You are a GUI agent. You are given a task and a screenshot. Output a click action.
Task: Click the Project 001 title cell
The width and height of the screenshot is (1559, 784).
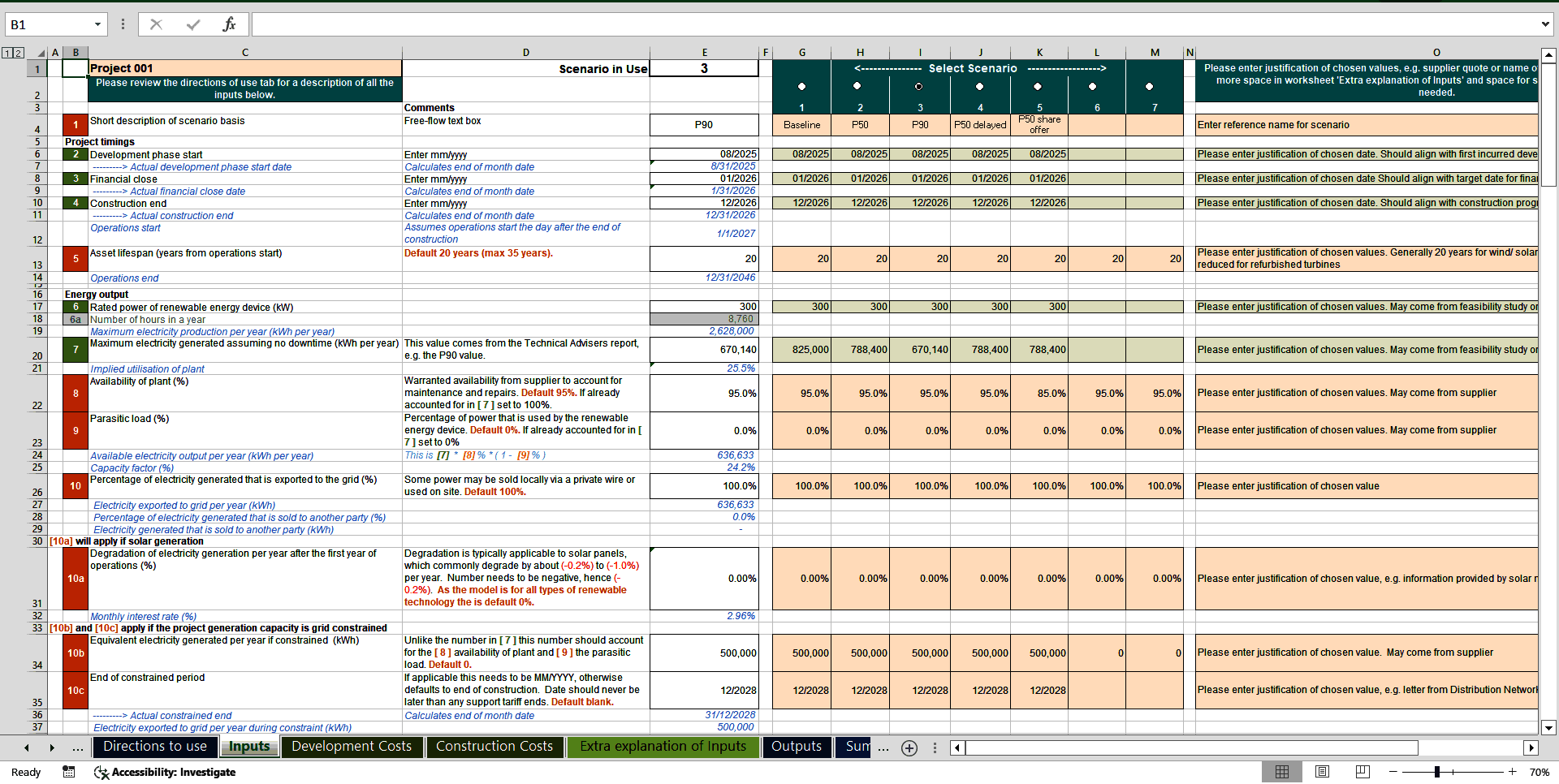click(x=244, y=68)
